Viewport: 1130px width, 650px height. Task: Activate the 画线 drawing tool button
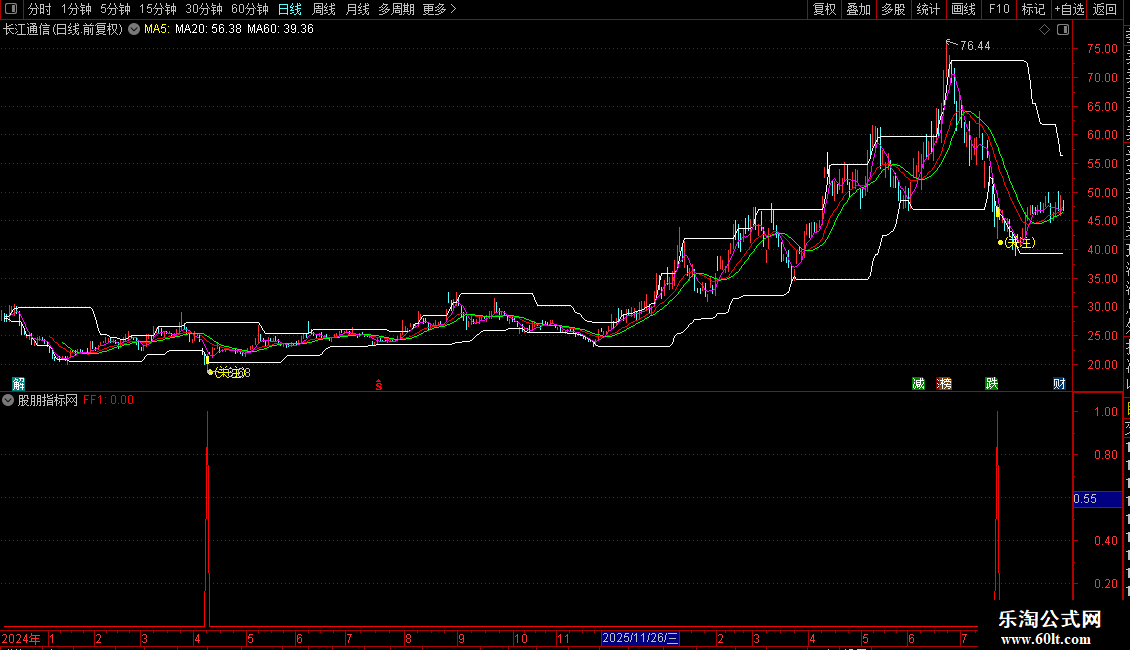(x=963, y=9)
